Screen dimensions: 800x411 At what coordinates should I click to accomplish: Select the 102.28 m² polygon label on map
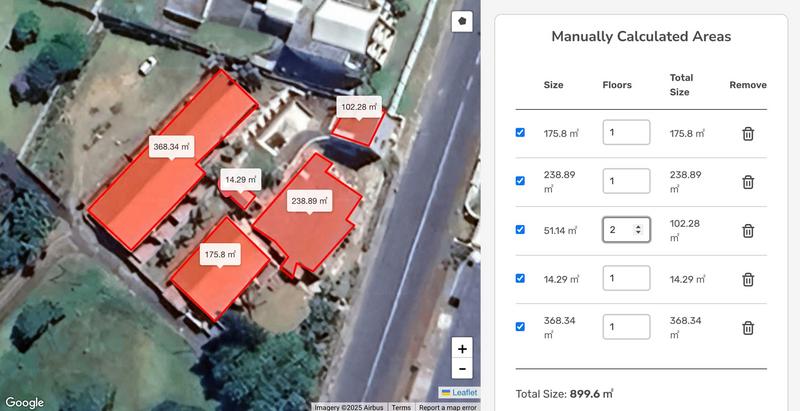(x=359, y=107)
